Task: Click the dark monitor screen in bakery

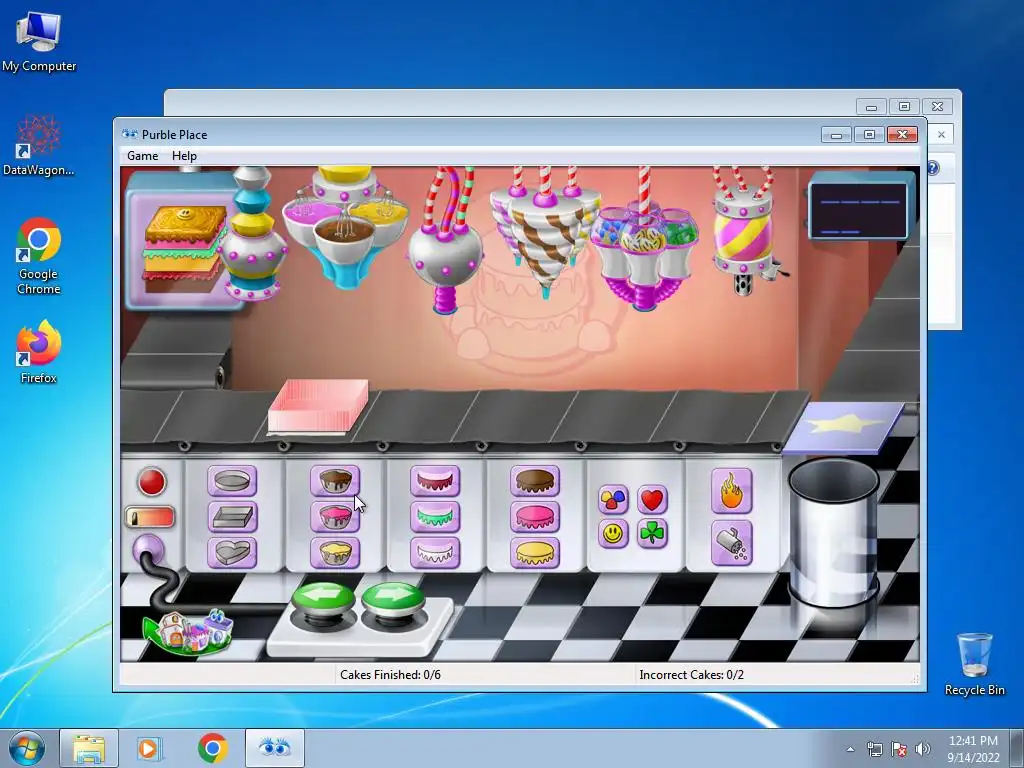Action: [861, 210]
